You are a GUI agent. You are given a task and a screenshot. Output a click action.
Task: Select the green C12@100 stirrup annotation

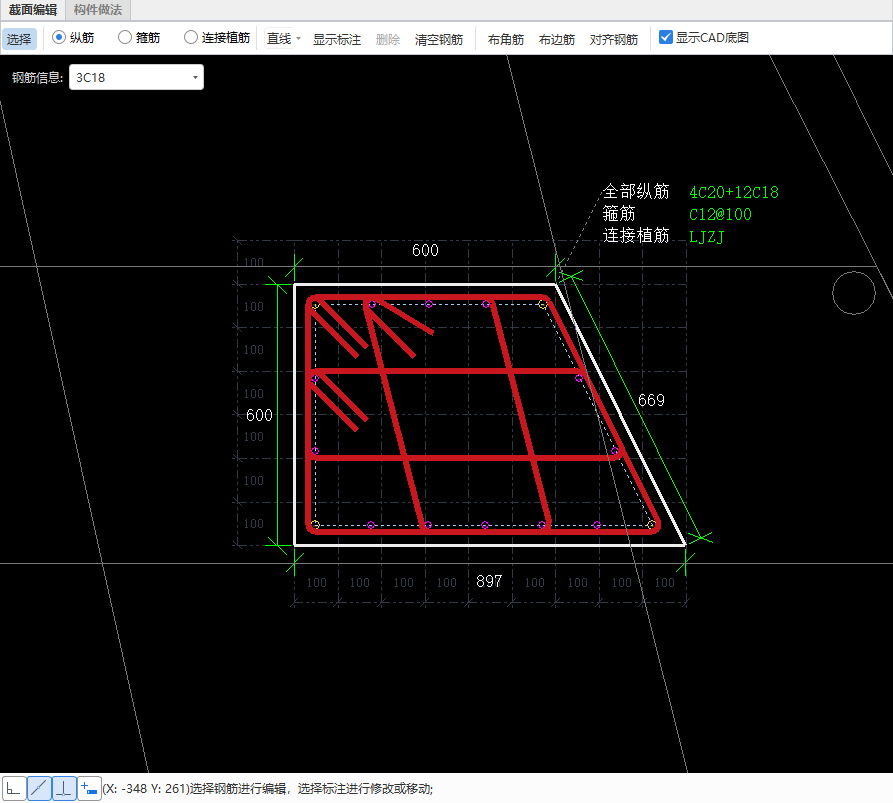click(720, 215)
